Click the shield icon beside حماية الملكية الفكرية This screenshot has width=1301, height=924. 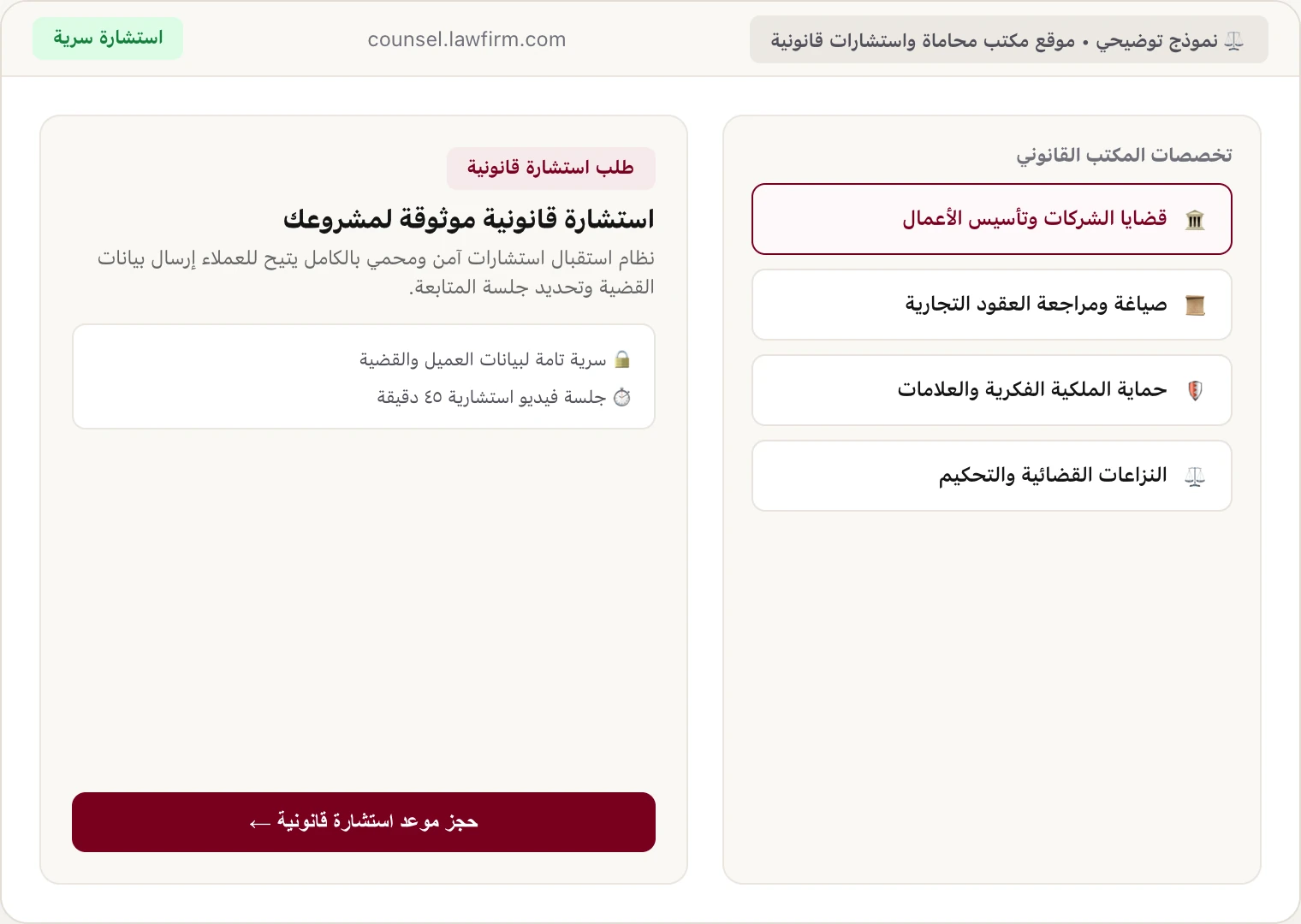tap(1195, 391)
